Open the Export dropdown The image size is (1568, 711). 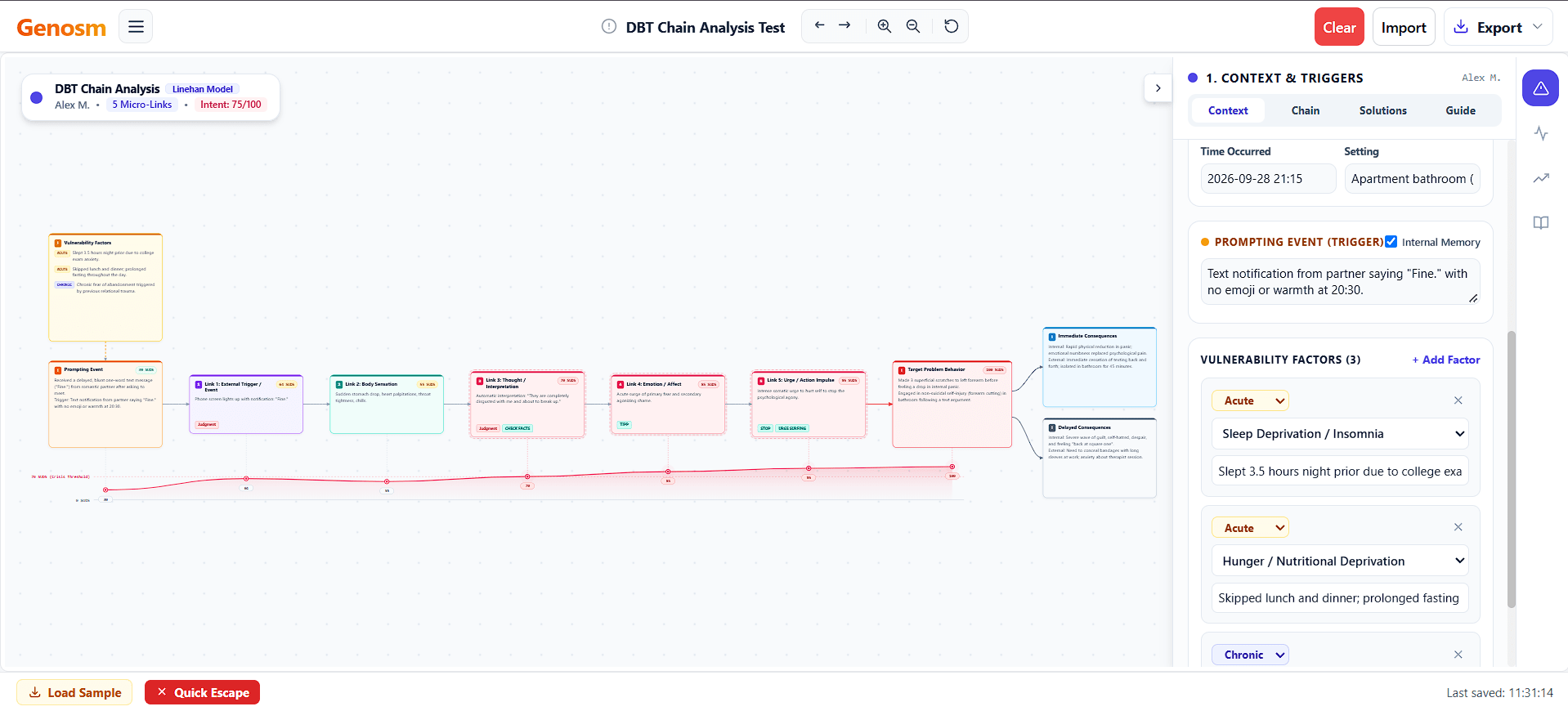(x=1498, y=27)
